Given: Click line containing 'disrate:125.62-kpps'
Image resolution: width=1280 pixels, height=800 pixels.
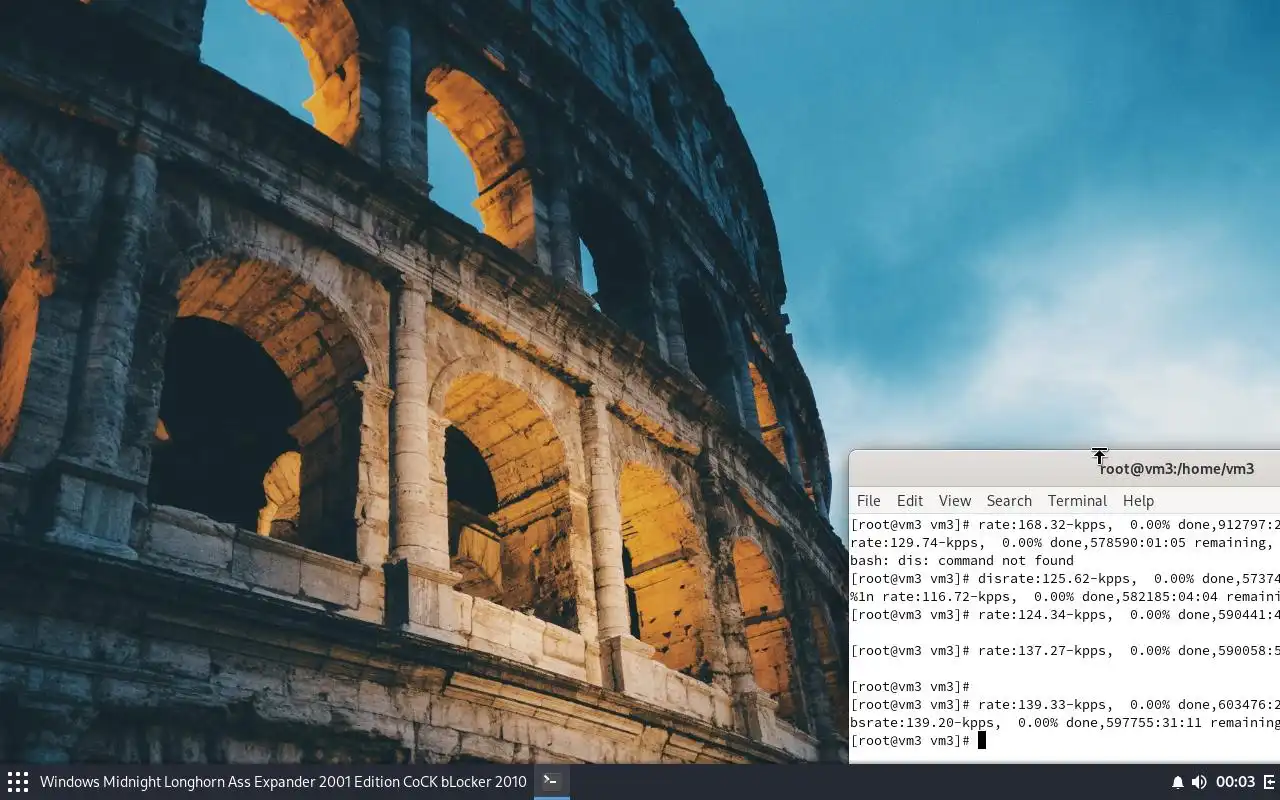Looking at the screenshot, I should pyautogui.click(x=1065, y=579).
